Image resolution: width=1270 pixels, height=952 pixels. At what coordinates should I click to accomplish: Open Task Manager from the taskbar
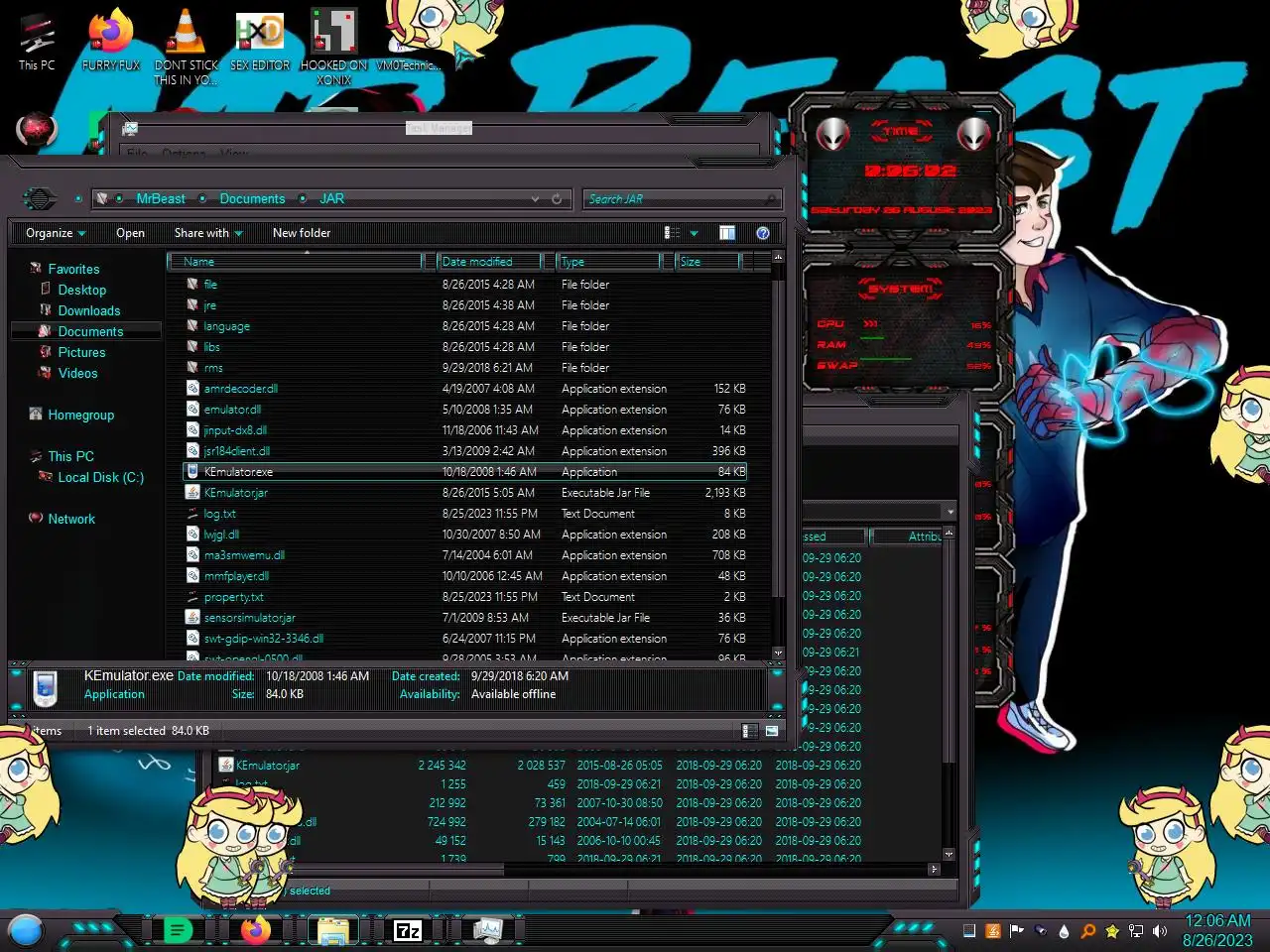pos(486,930)
